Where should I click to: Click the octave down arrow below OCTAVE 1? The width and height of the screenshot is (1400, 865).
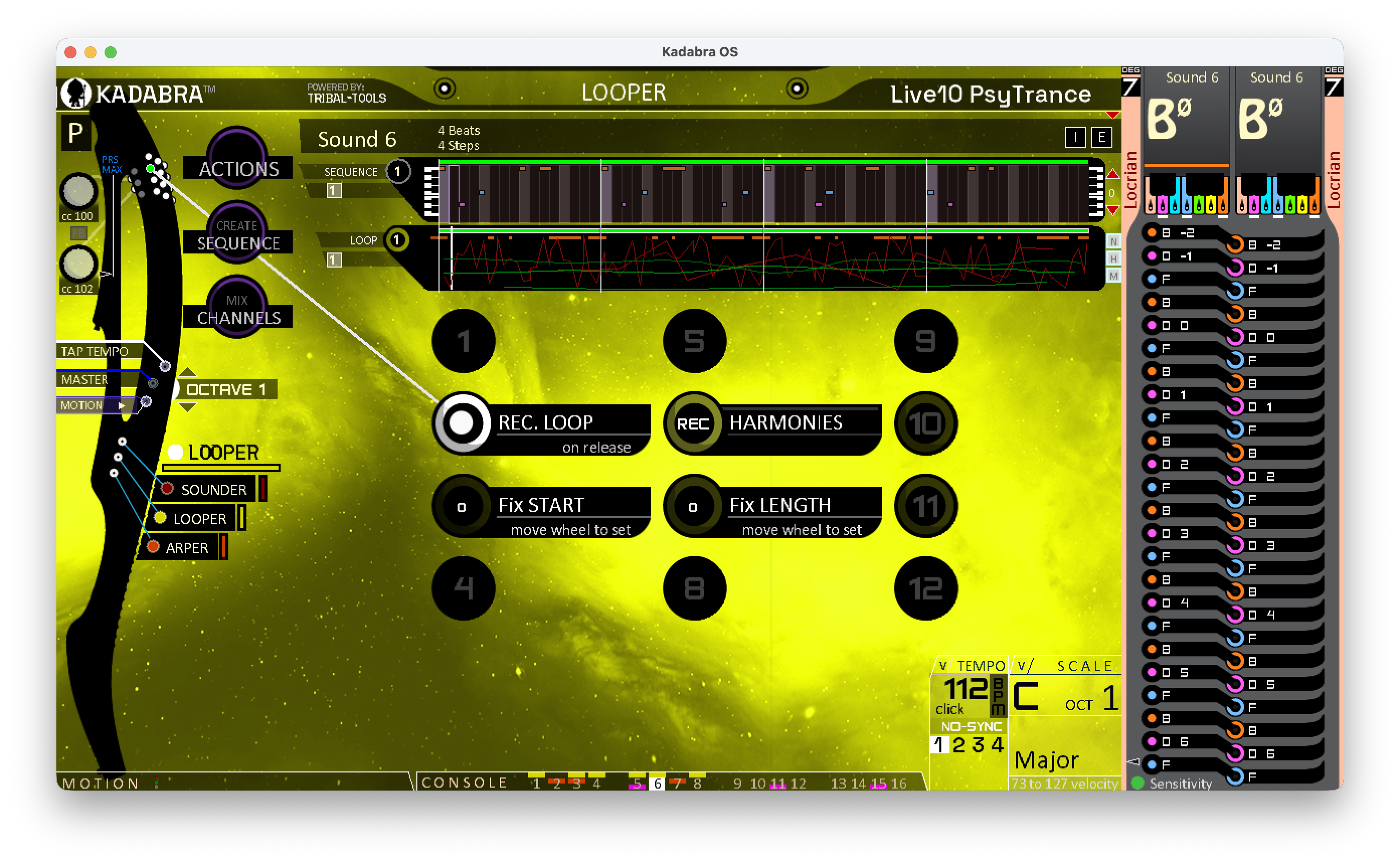(188, 407)
